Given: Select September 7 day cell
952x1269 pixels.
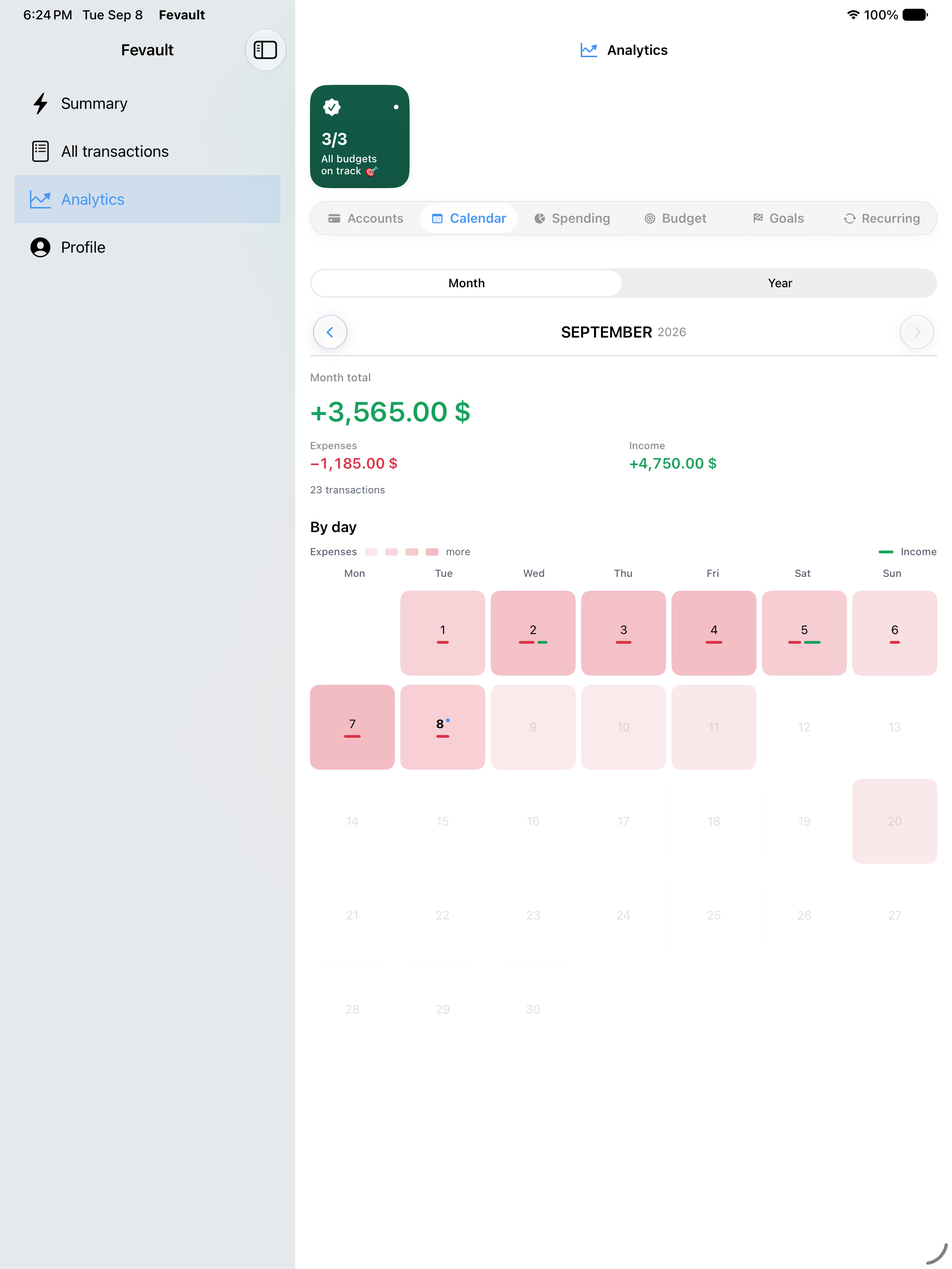Looking at the screenshot, I should click(353, 727).
